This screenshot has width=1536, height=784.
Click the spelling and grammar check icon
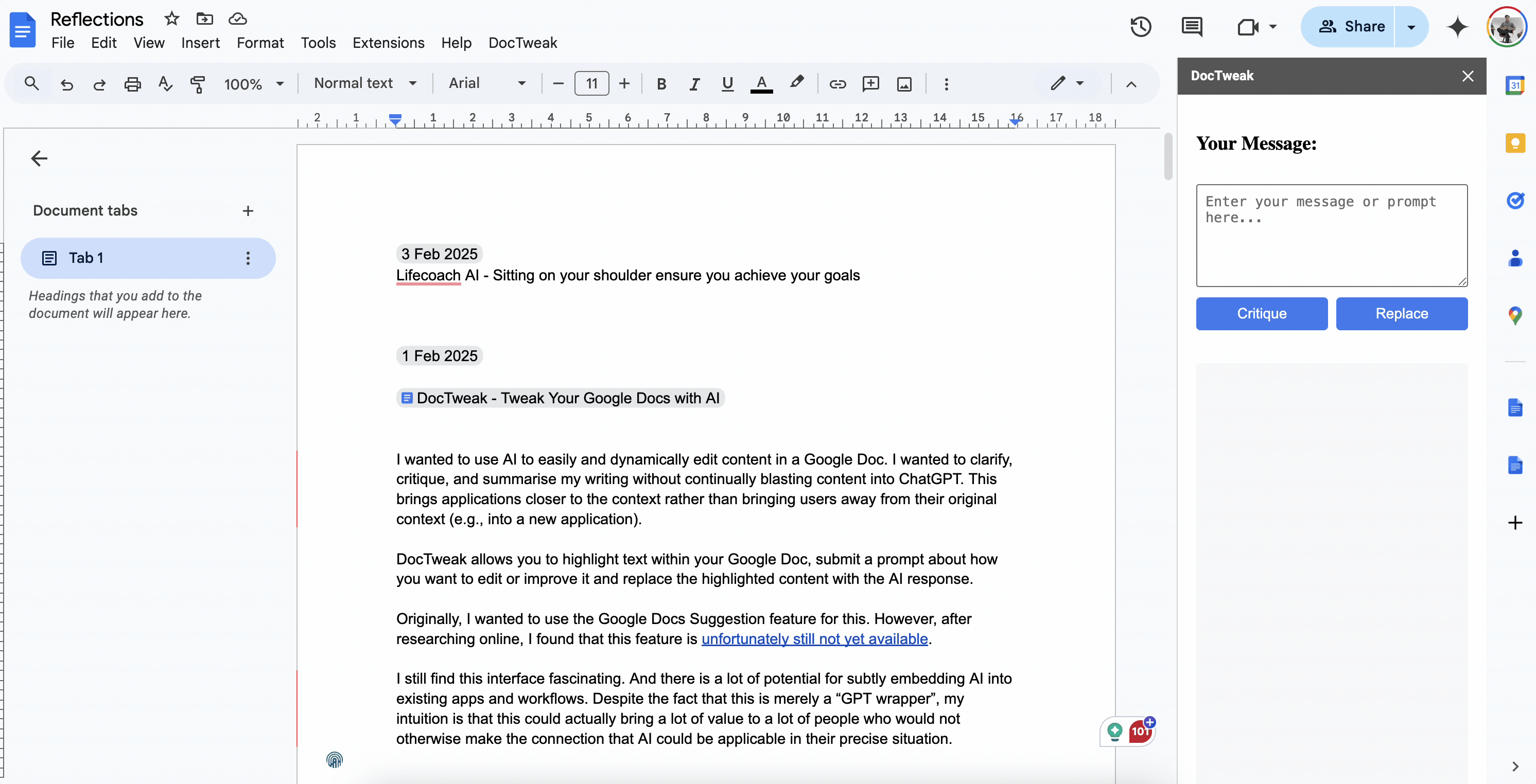(165, 84)
